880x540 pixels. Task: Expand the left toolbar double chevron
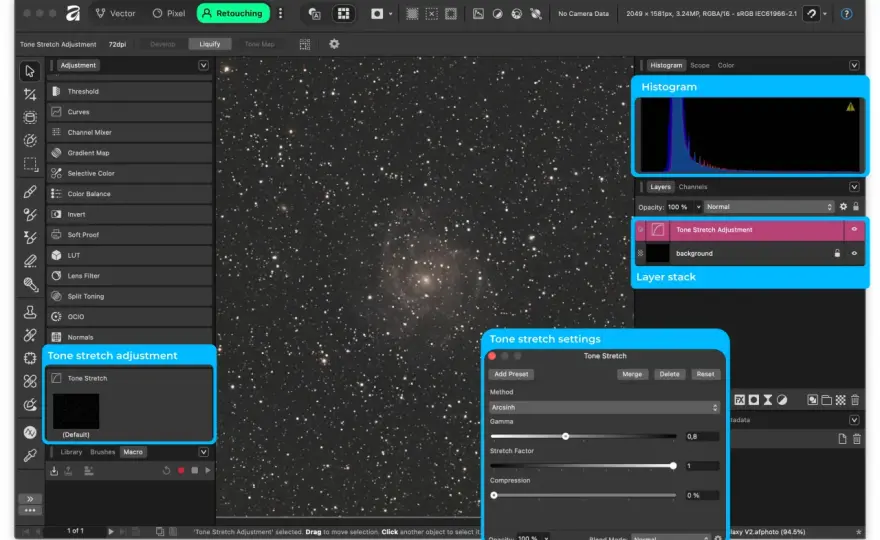click(x=30, y=498)
